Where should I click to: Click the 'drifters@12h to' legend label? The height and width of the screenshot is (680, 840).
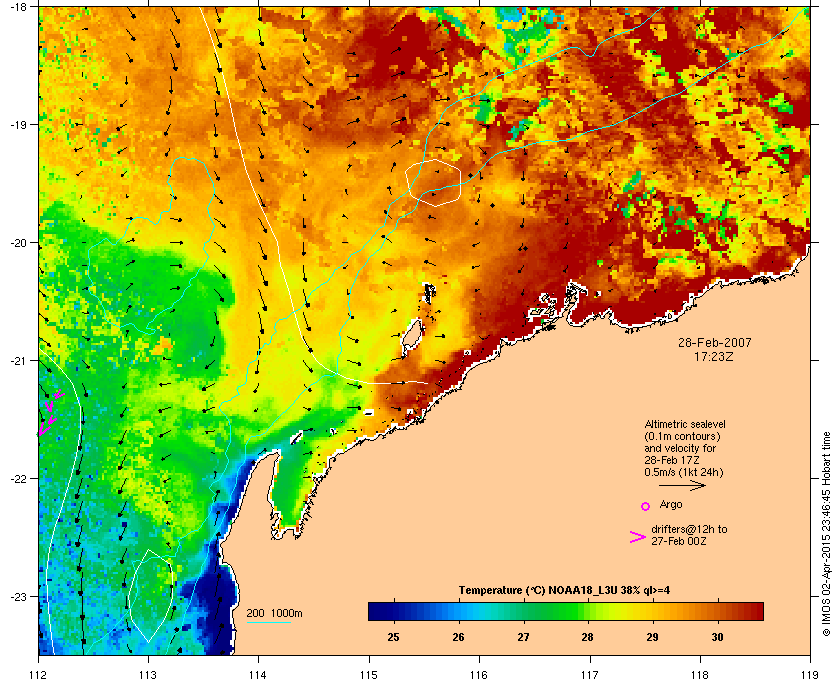(689, 529)
